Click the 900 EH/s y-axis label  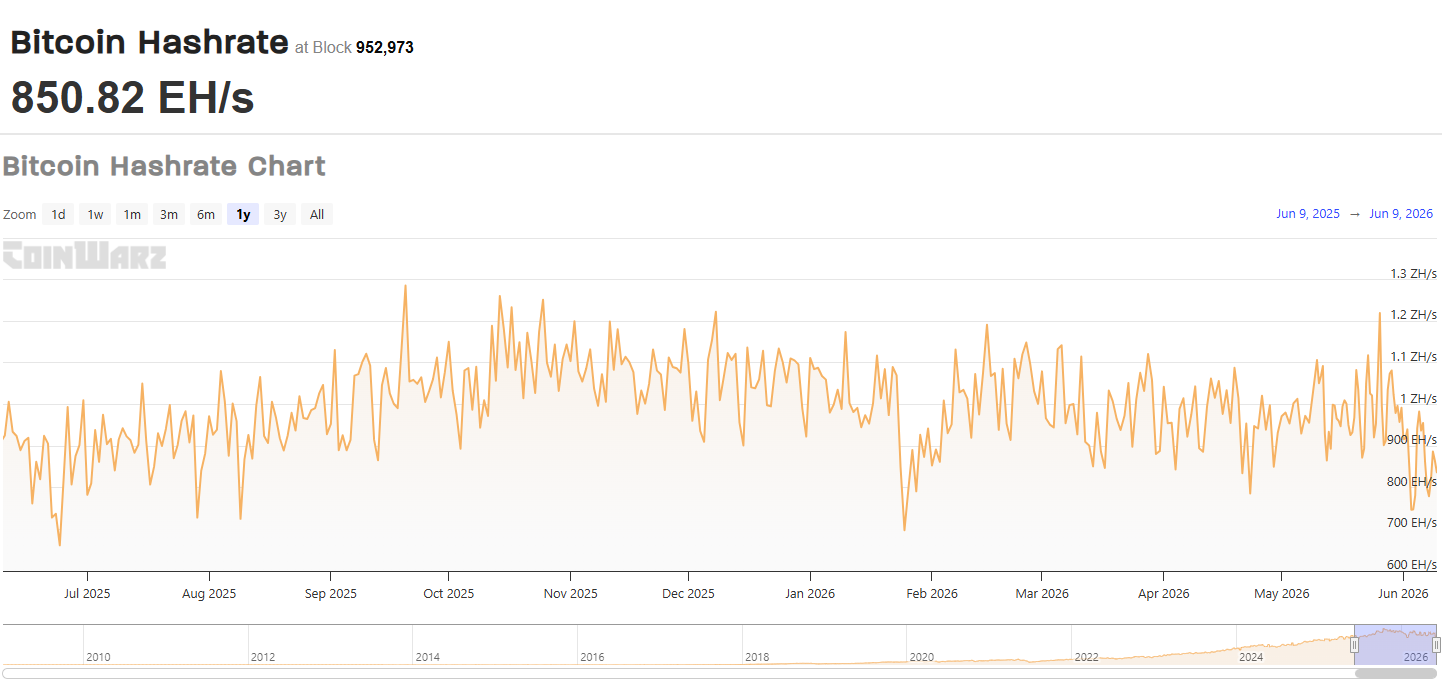click(1411, 440)
